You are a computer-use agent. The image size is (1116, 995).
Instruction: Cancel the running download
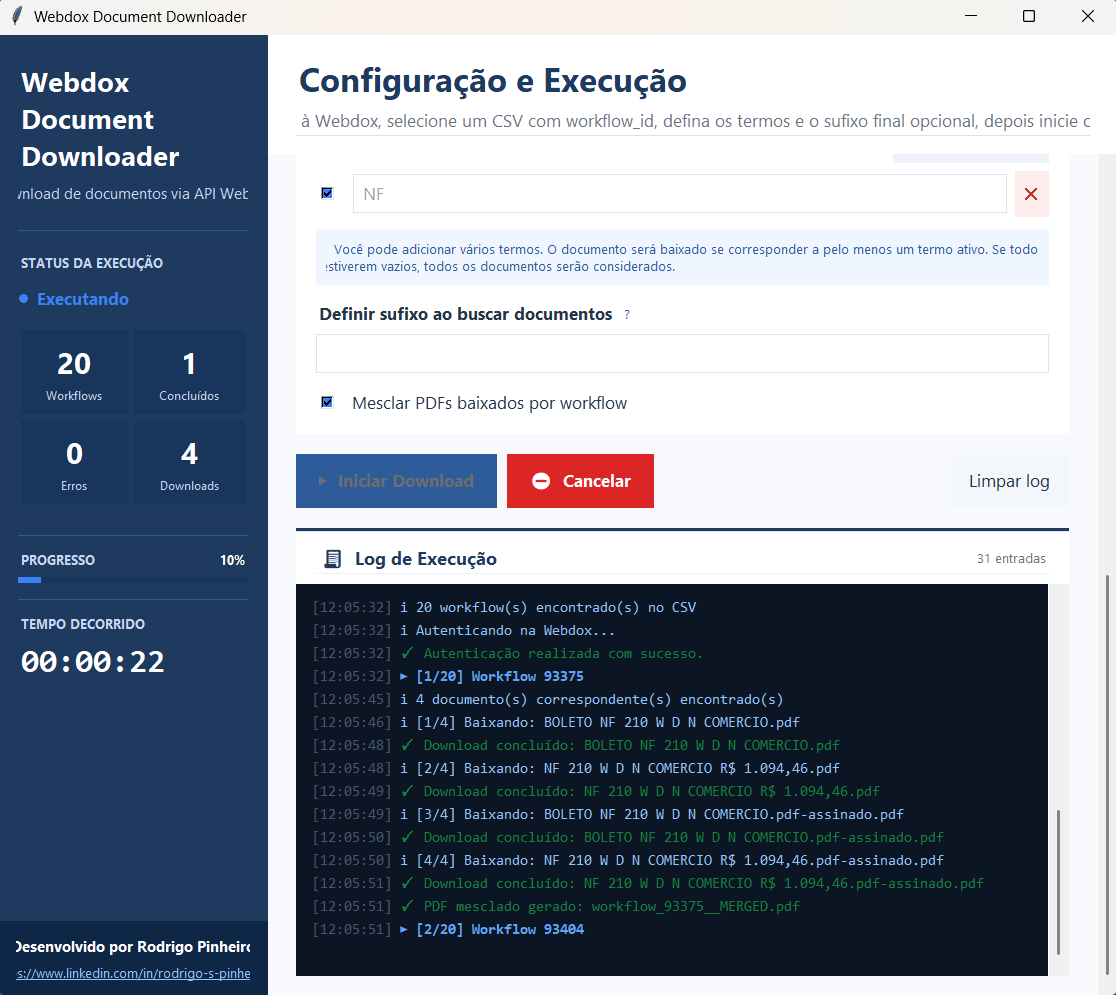(580, 481)
